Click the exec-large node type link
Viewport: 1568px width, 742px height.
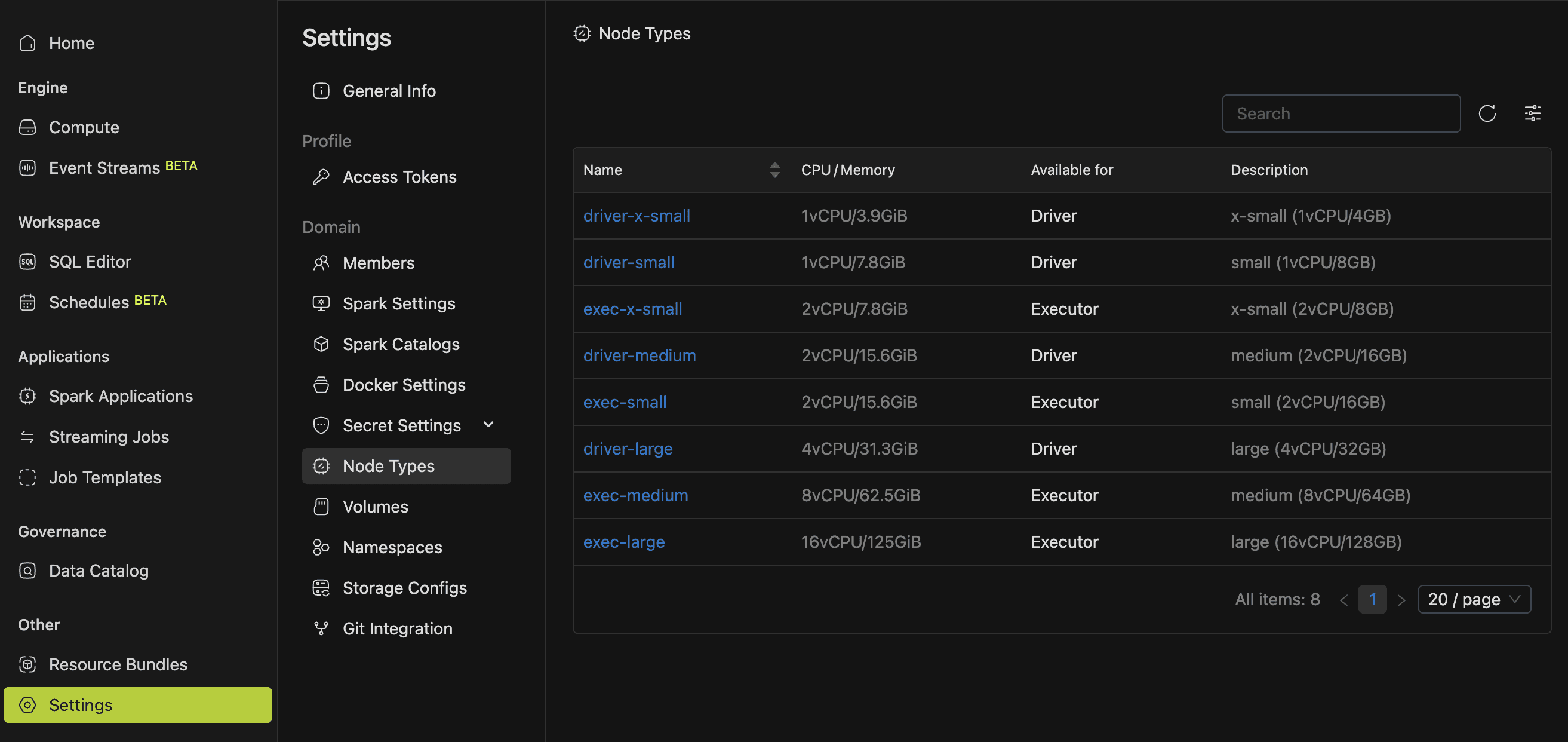point(624,542)
